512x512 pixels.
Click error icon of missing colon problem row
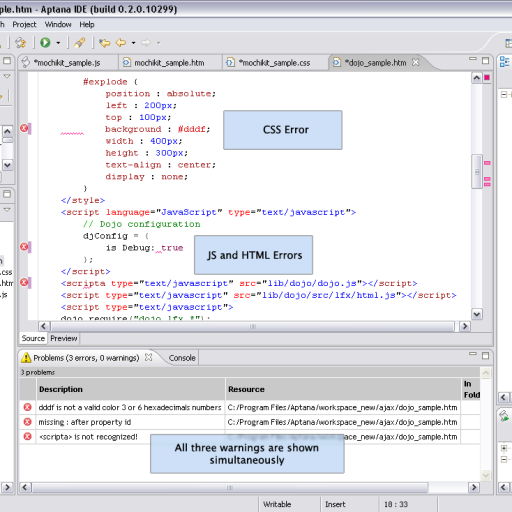click(x=27, y=422)
